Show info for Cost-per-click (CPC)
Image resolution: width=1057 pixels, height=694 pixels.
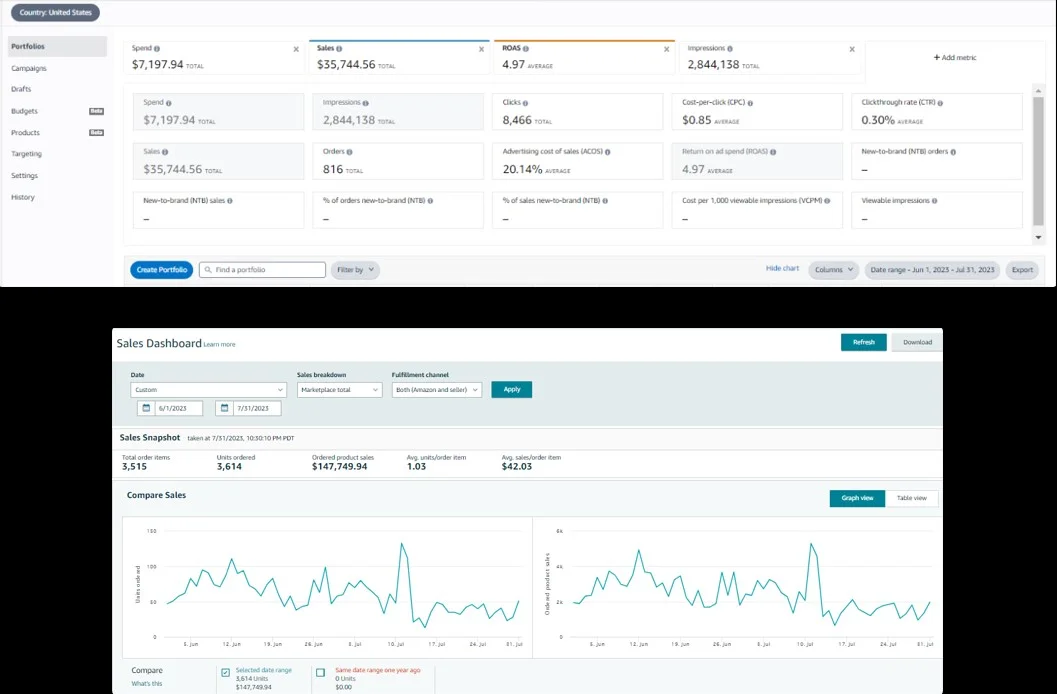(750, 103)
